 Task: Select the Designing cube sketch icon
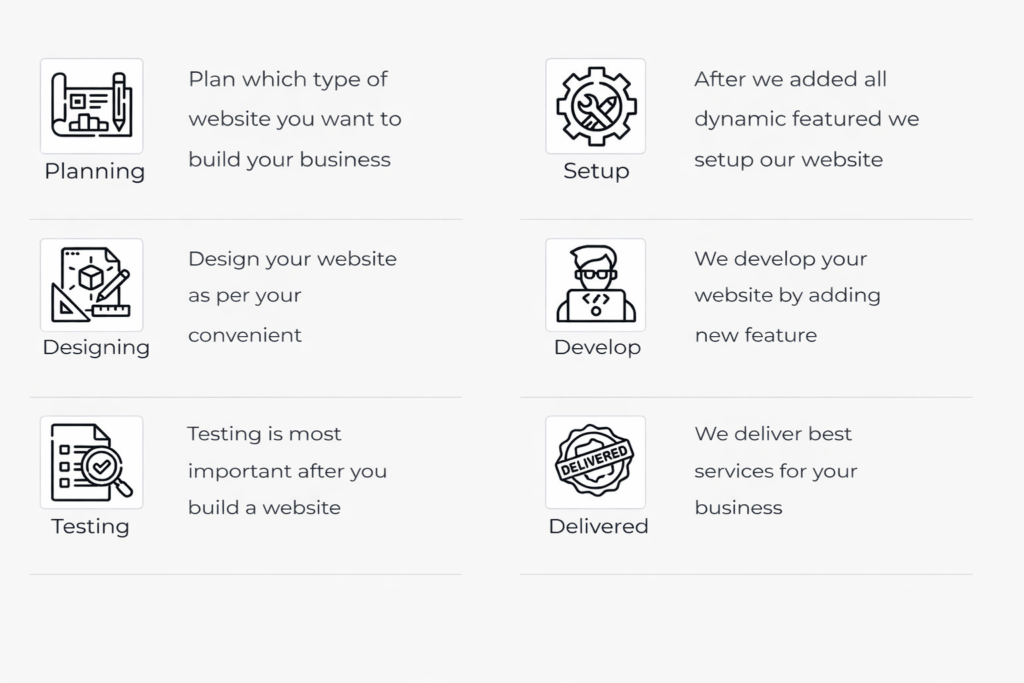point(91,284)
